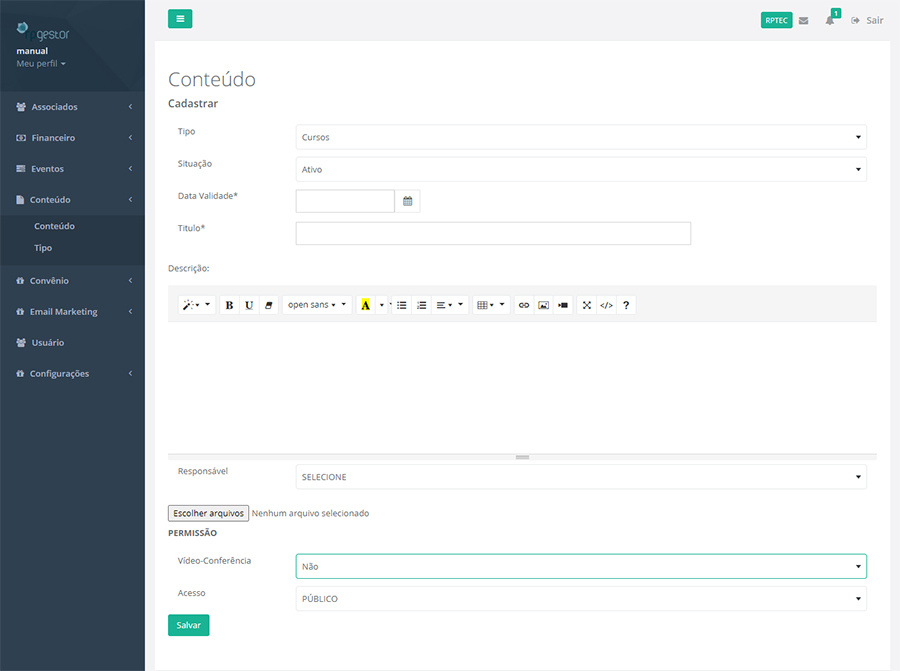Click the Salvar button
900x671 pixels.
[x=188, y=625]
